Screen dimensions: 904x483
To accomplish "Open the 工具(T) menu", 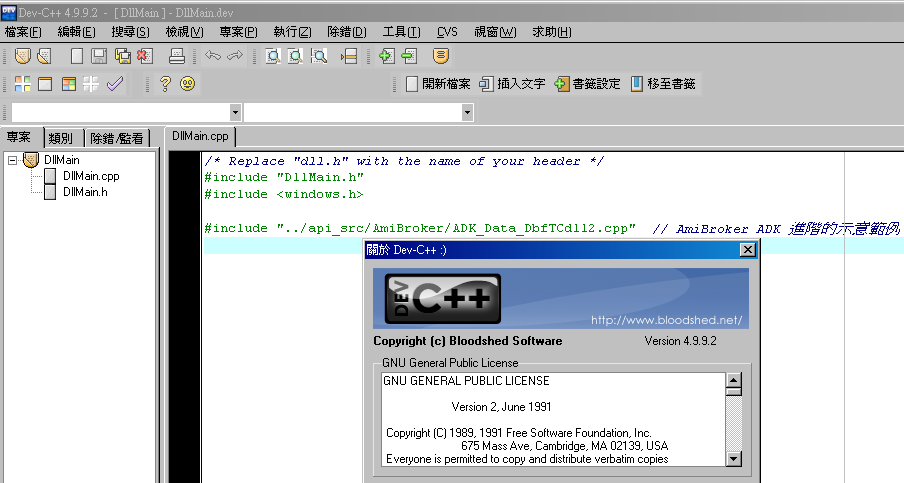I will tap(401, 32).
